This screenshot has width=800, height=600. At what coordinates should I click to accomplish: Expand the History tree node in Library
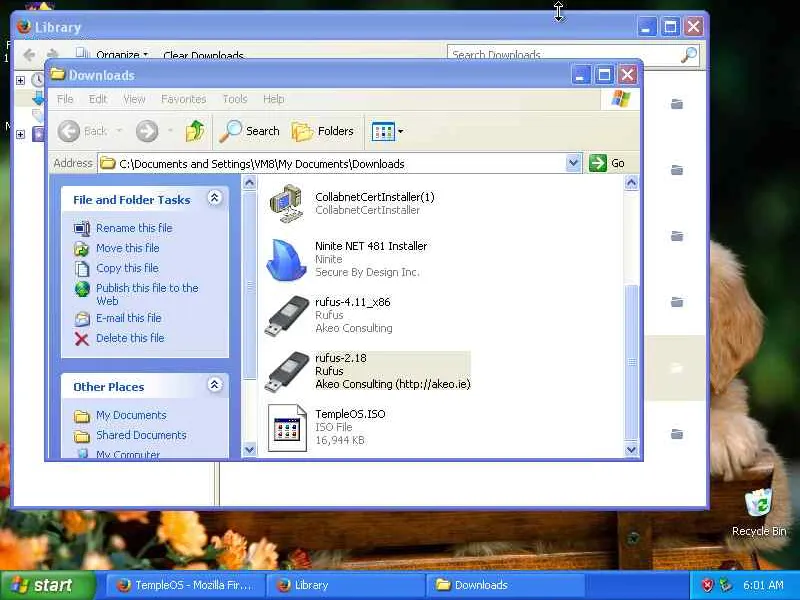pos(20,81)
